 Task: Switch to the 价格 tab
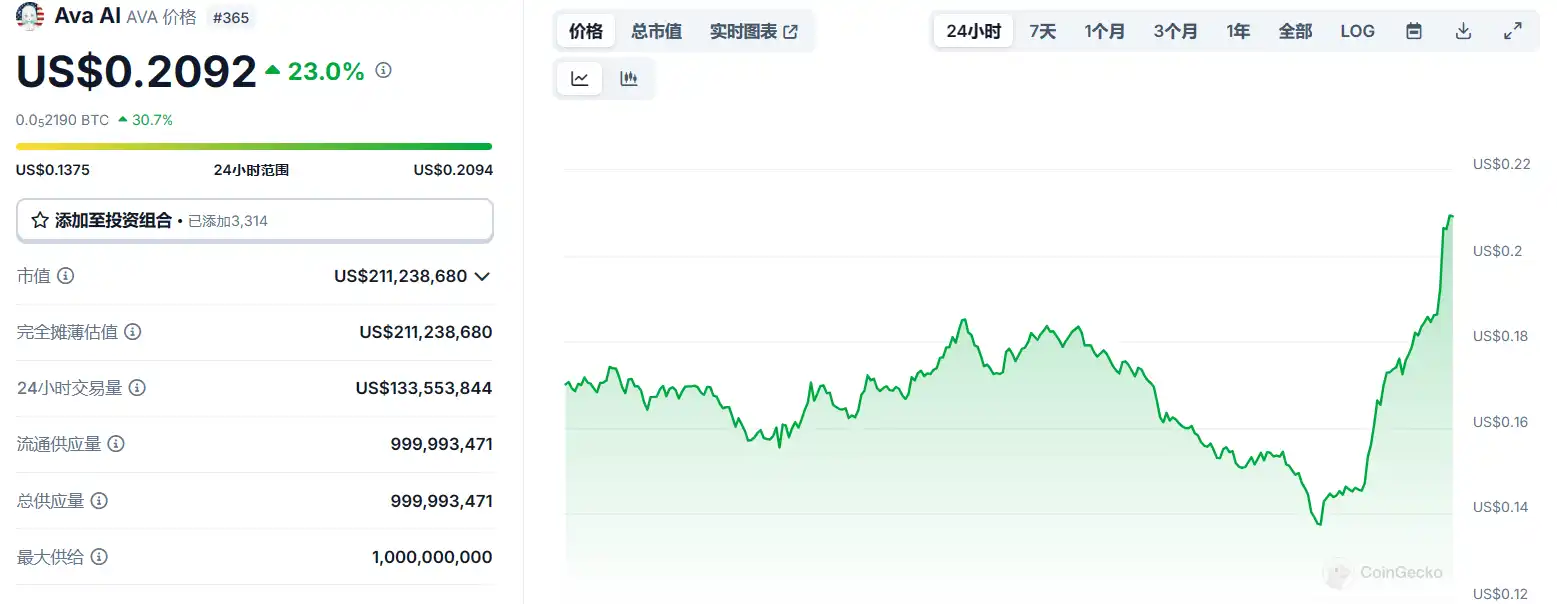tap(586, 31)
